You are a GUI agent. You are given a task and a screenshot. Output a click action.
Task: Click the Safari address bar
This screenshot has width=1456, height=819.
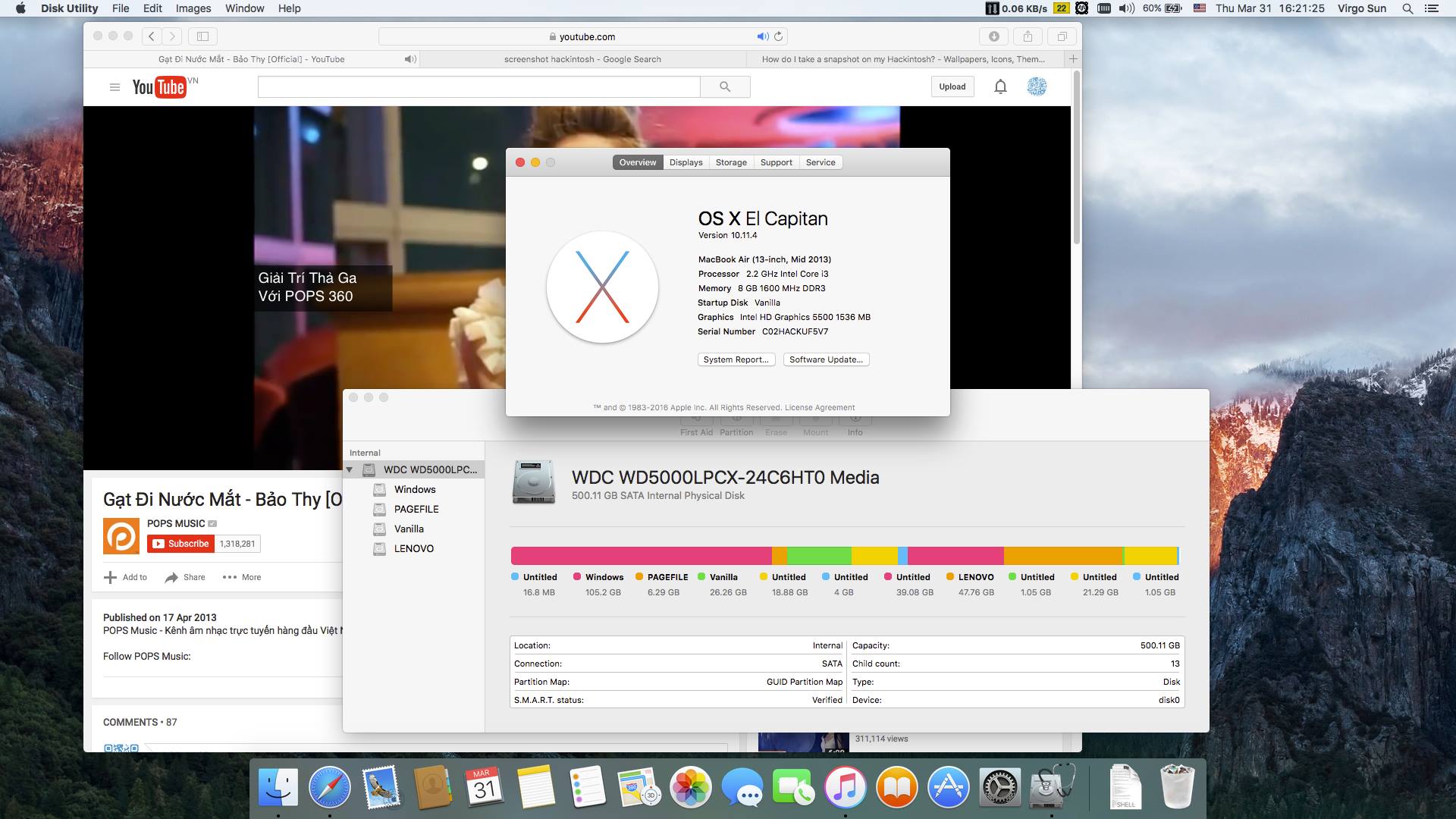coord(582,36)
